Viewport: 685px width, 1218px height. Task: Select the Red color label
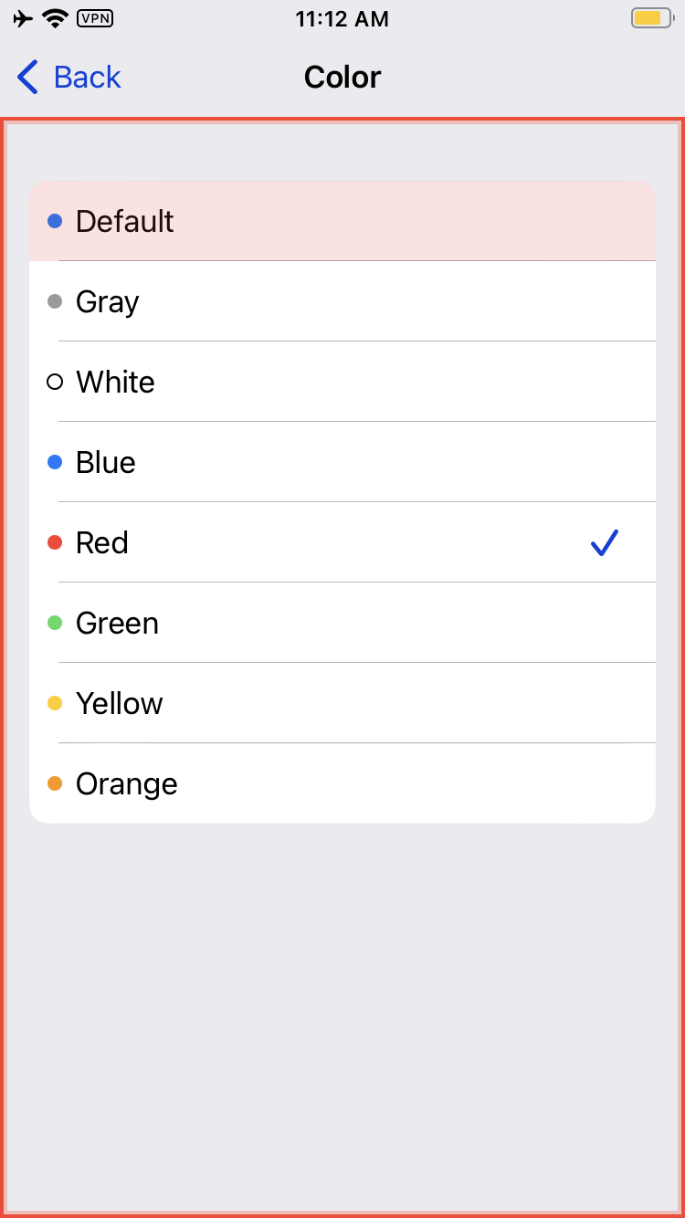pyautogui.click(x=102, y=543)
